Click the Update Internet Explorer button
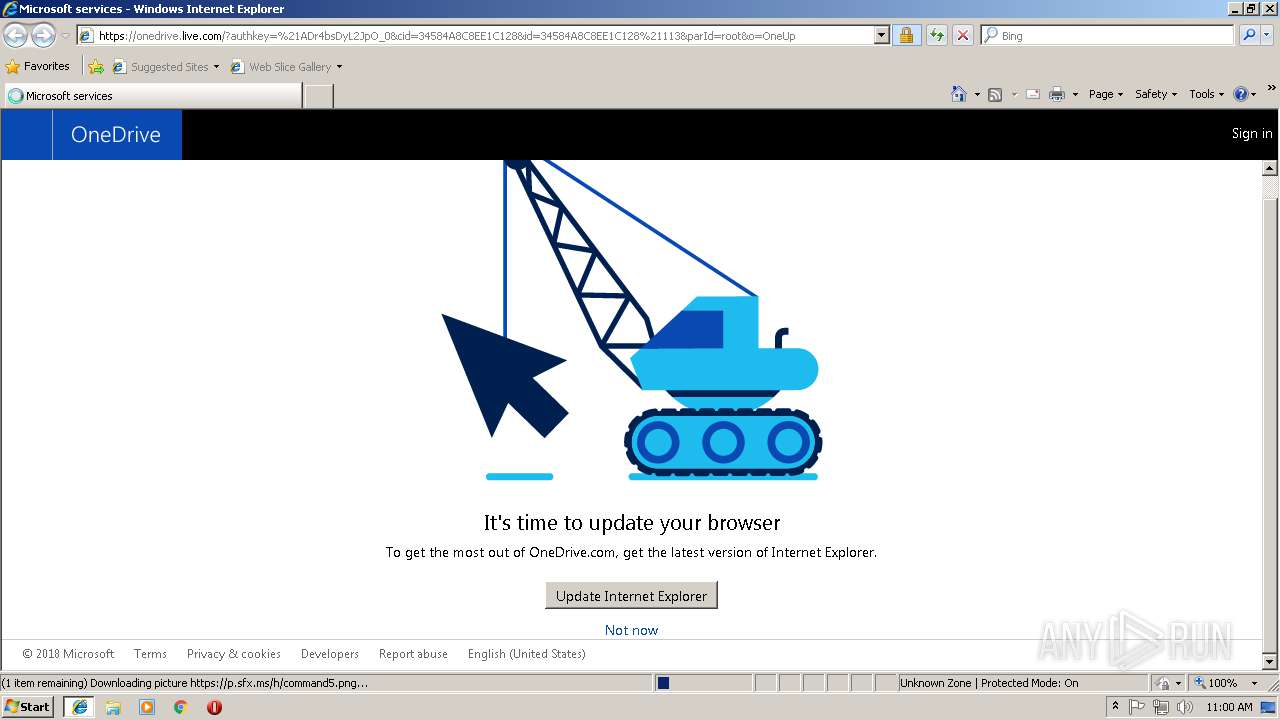This screenshot has width=1280, height=720. point(631,596)
